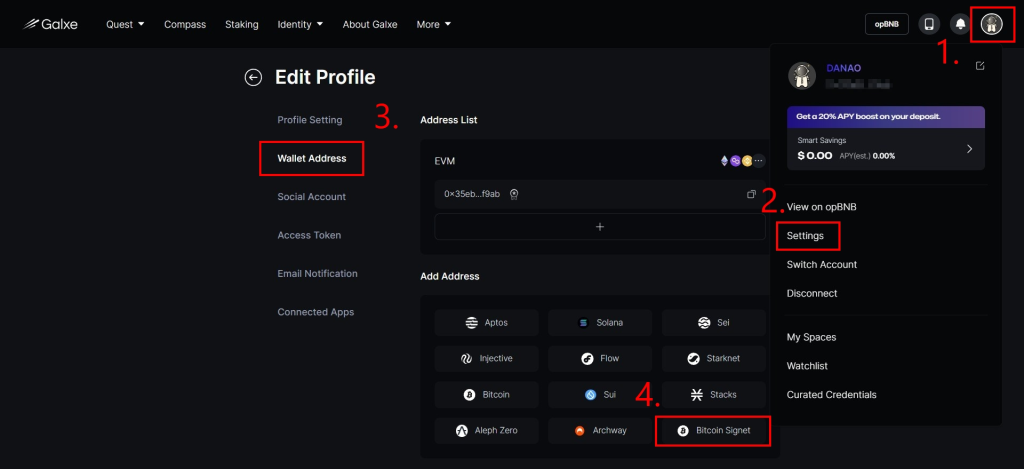Choose Settings from the profile menu
The image size is (1024, 469).
[806, 236]
